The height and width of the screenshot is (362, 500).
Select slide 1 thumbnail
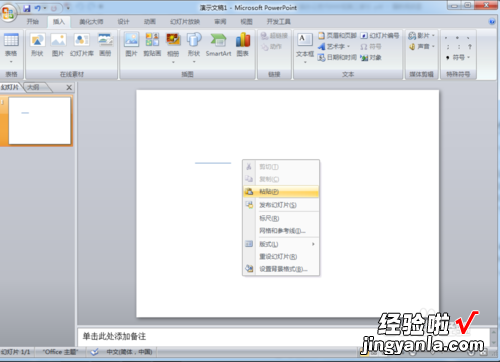tap(40, 121)
